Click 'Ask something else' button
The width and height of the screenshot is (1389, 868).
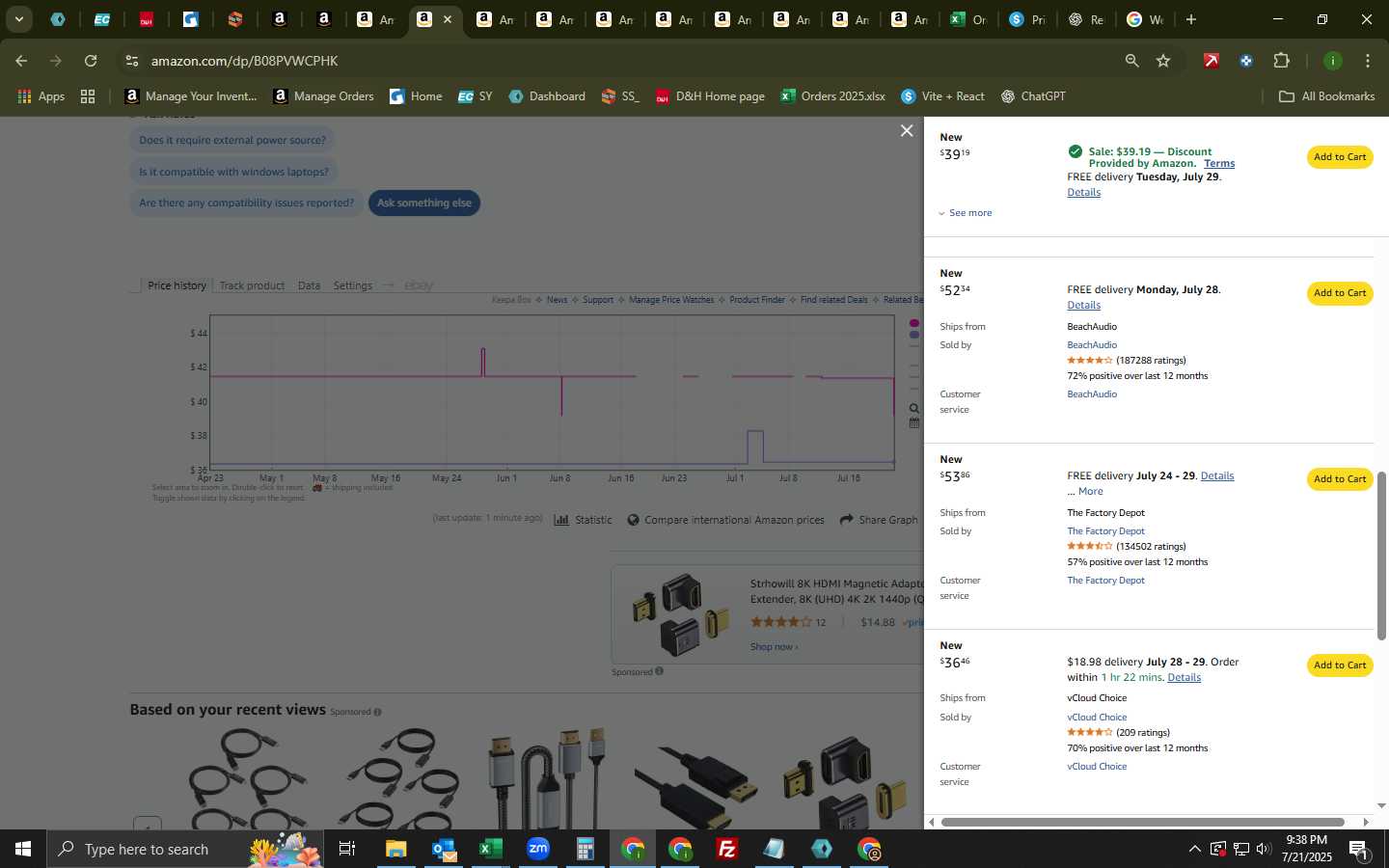[424, 203]
